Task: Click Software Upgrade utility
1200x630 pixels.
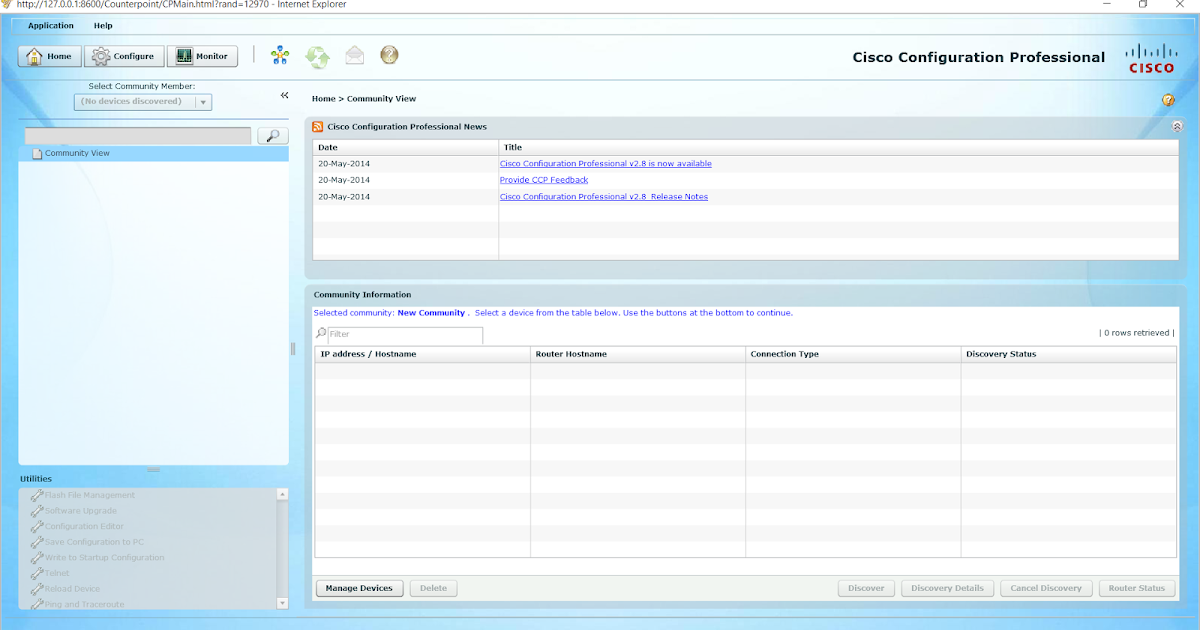Action: pyautogui.click(x=81, y=511)
